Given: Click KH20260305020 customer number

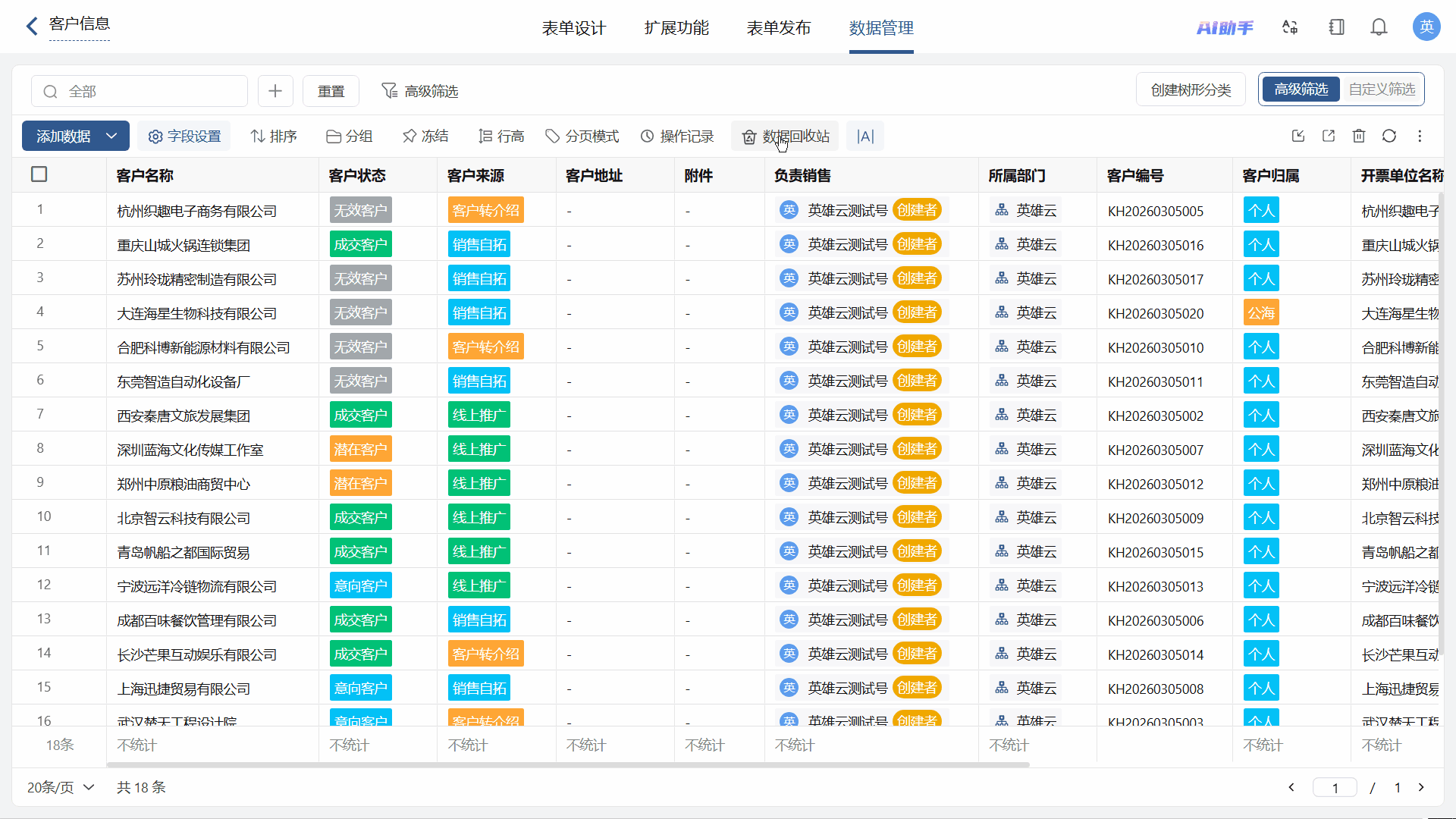Looking at the screenshot, I should click(1156, 313).
